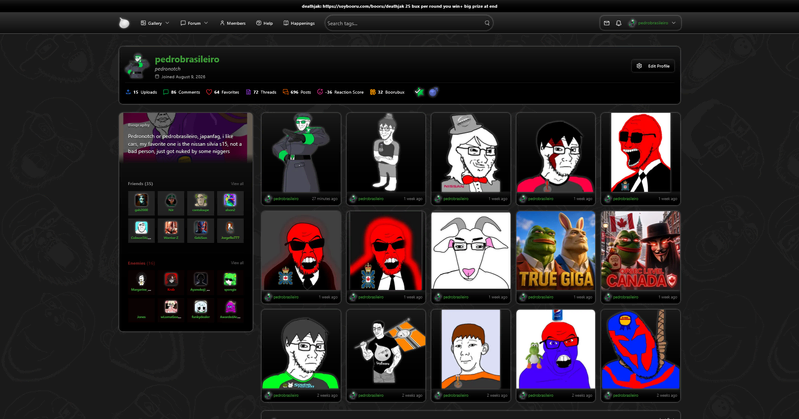
Task: Open the red face sunglasses white background thumbnail
Action: click(x=641, y=152)
